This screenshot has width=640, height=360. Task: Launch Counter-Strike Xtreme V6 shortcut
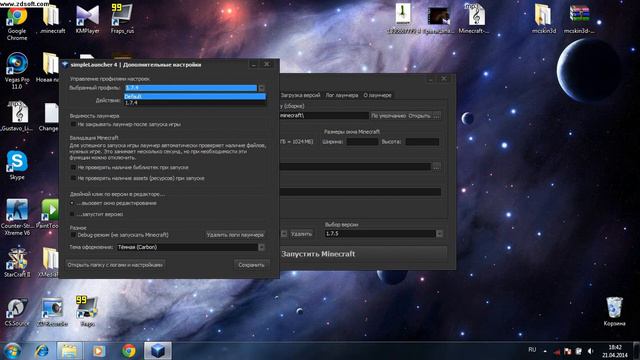click(x=17, y=216)
